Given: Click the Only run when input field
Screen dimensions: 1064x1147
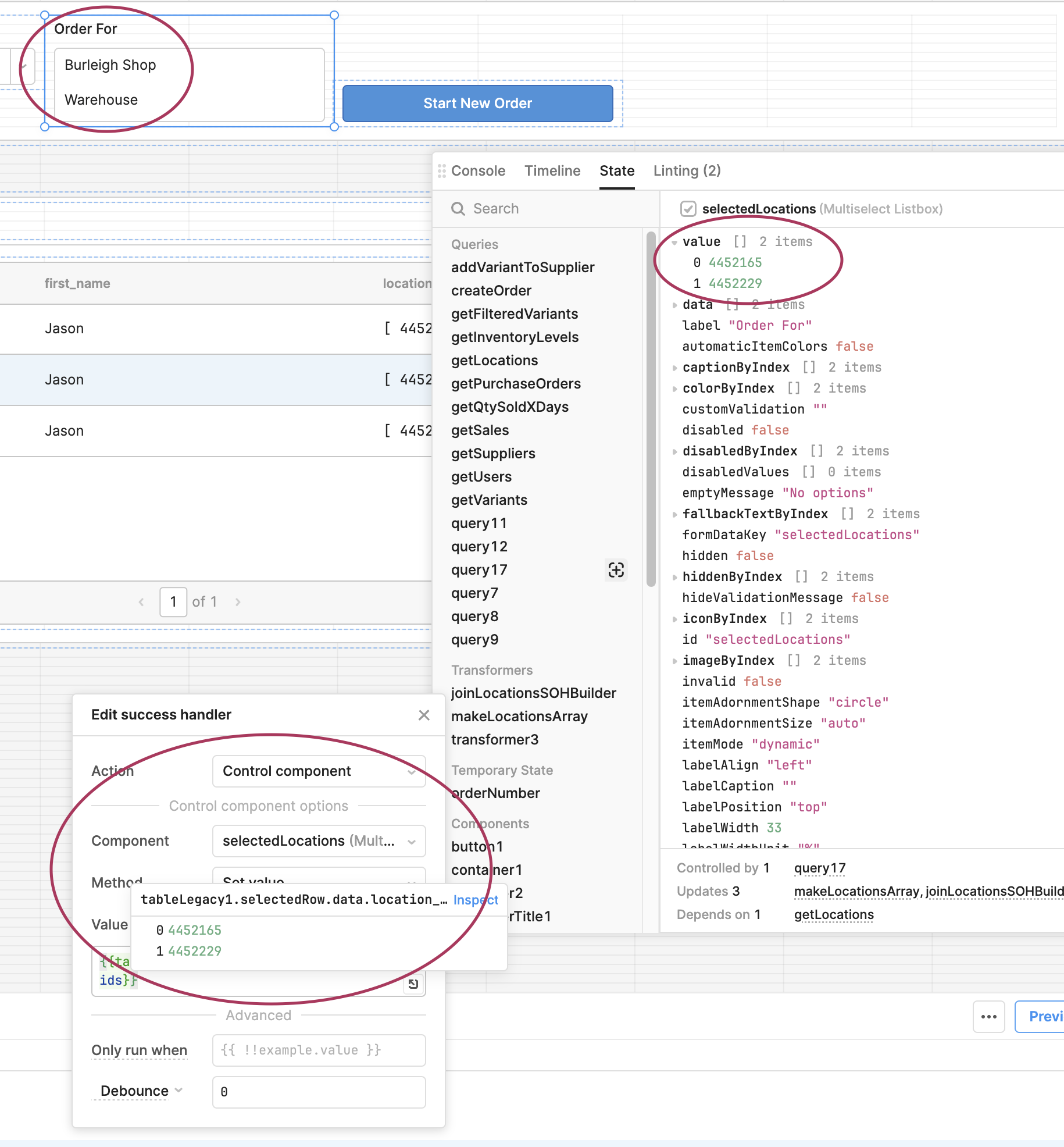Looking at the screenshot, I should (319, 1050).
